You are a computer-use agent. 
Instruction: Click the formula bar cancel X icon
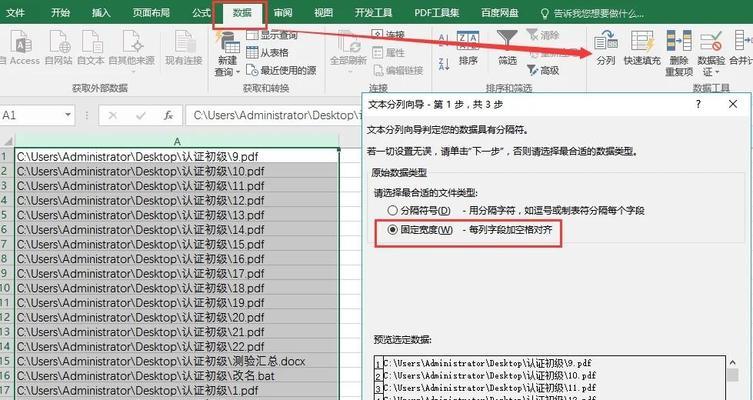(x=113, y=116)
